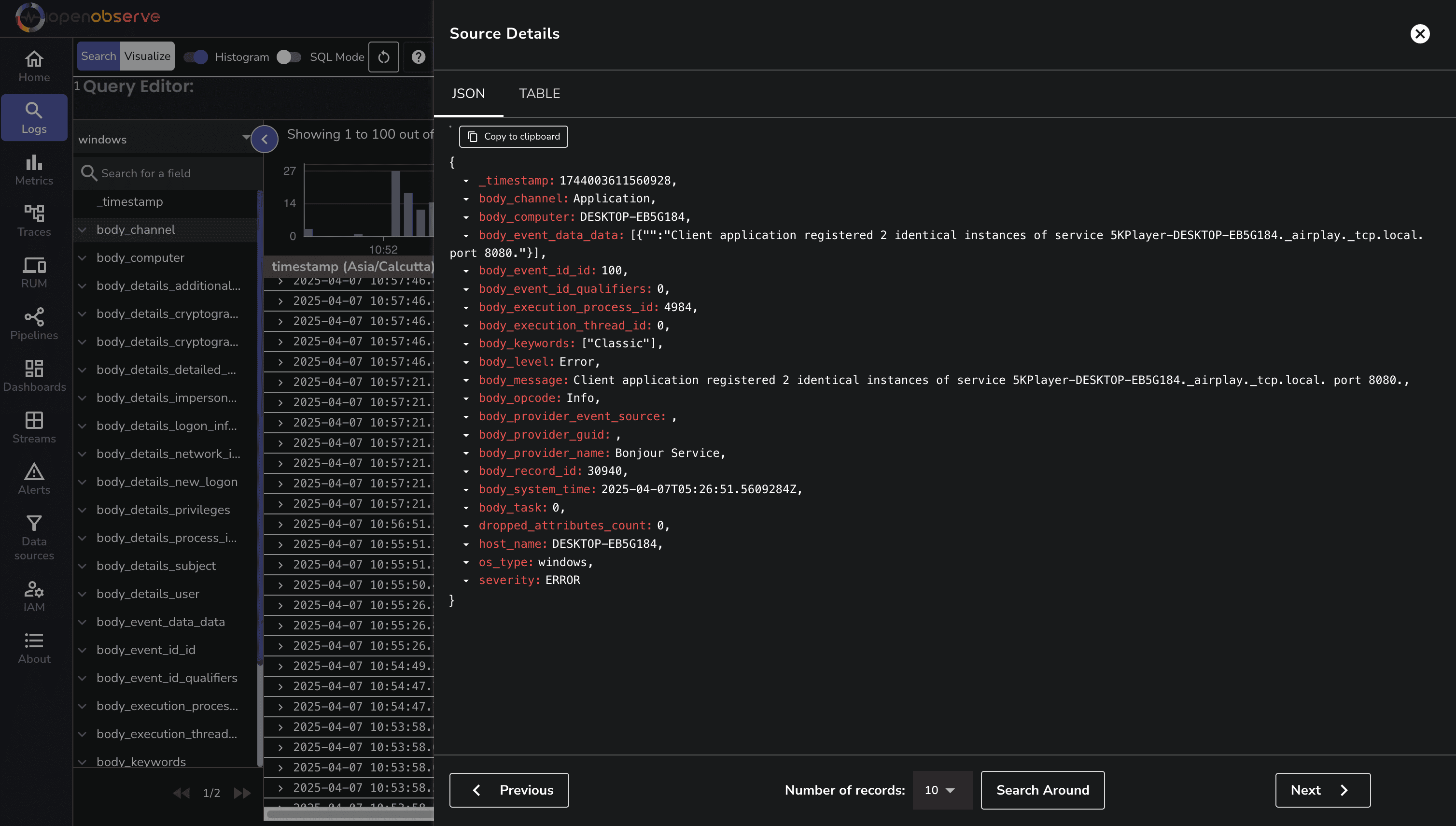Expand the body_computer field

[x=83, y=257]
